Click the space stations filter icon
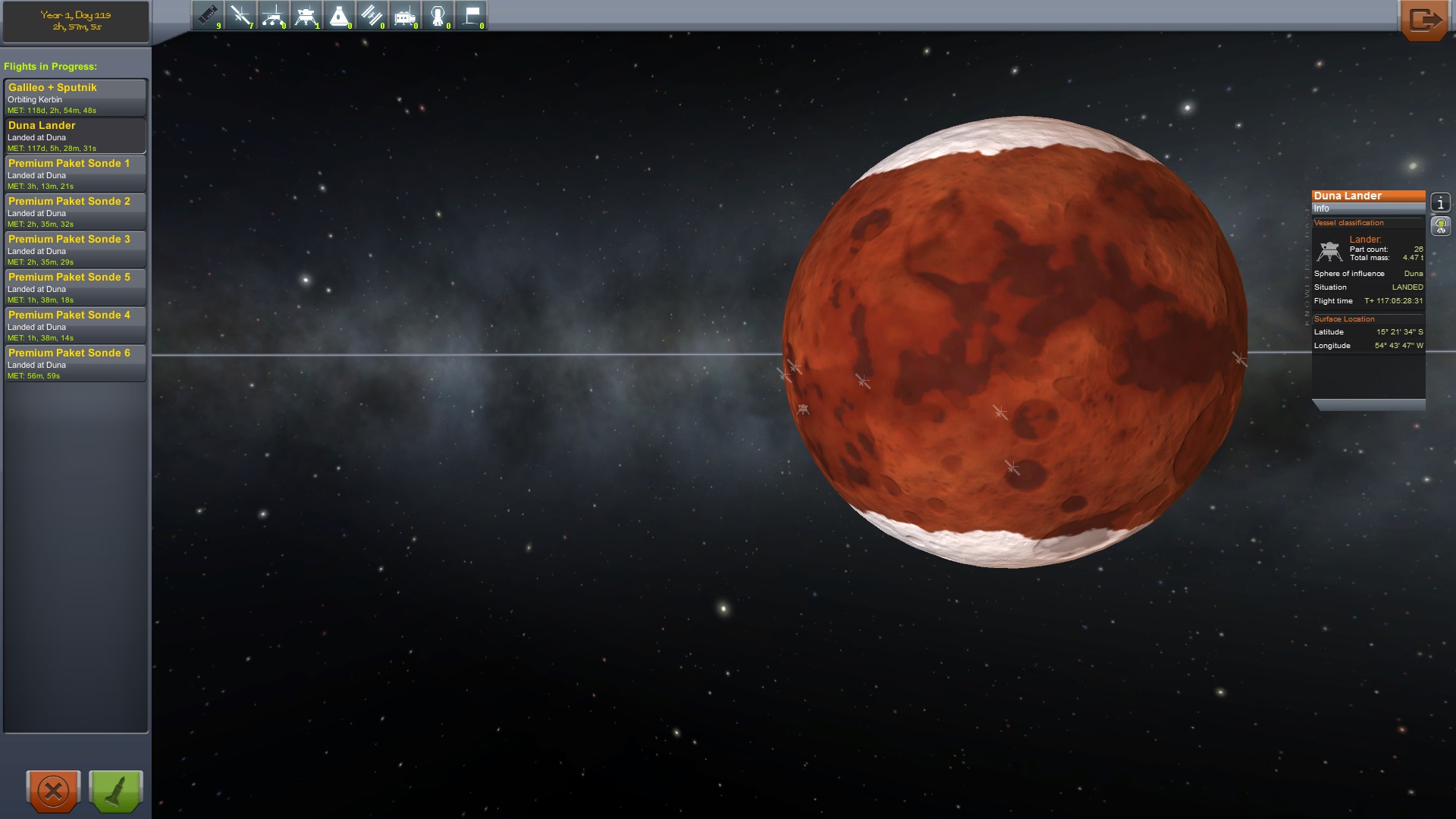 pyautogui.click(x=372, y=15)
